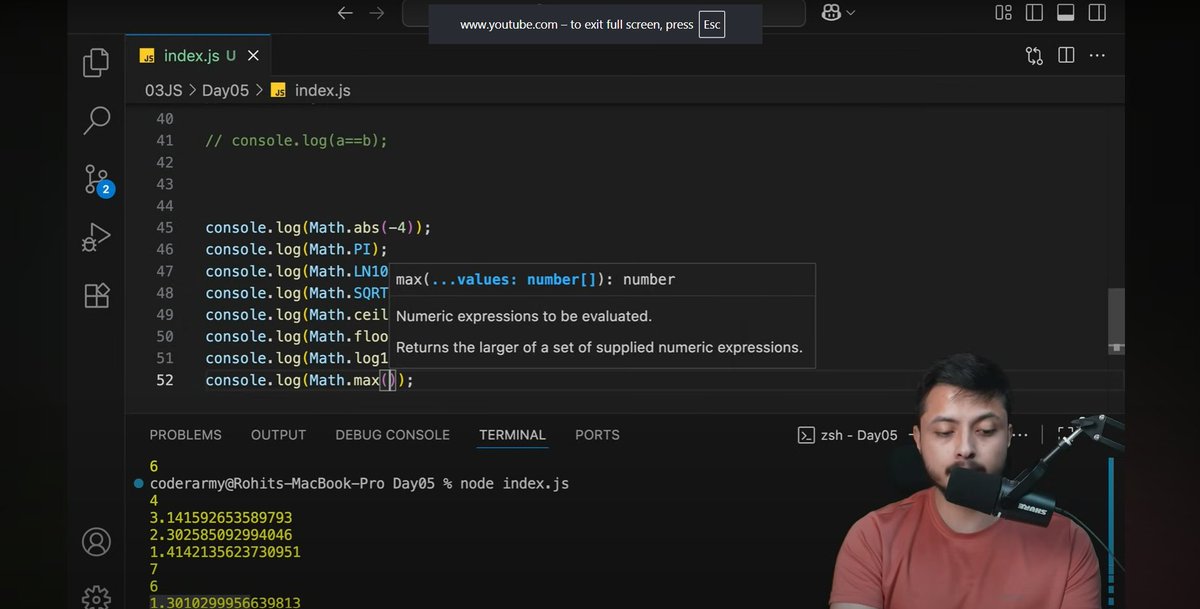Switch to the TERMINAL tab
Viewport: 1200px width, 609px height.
[x=512, y=435]
